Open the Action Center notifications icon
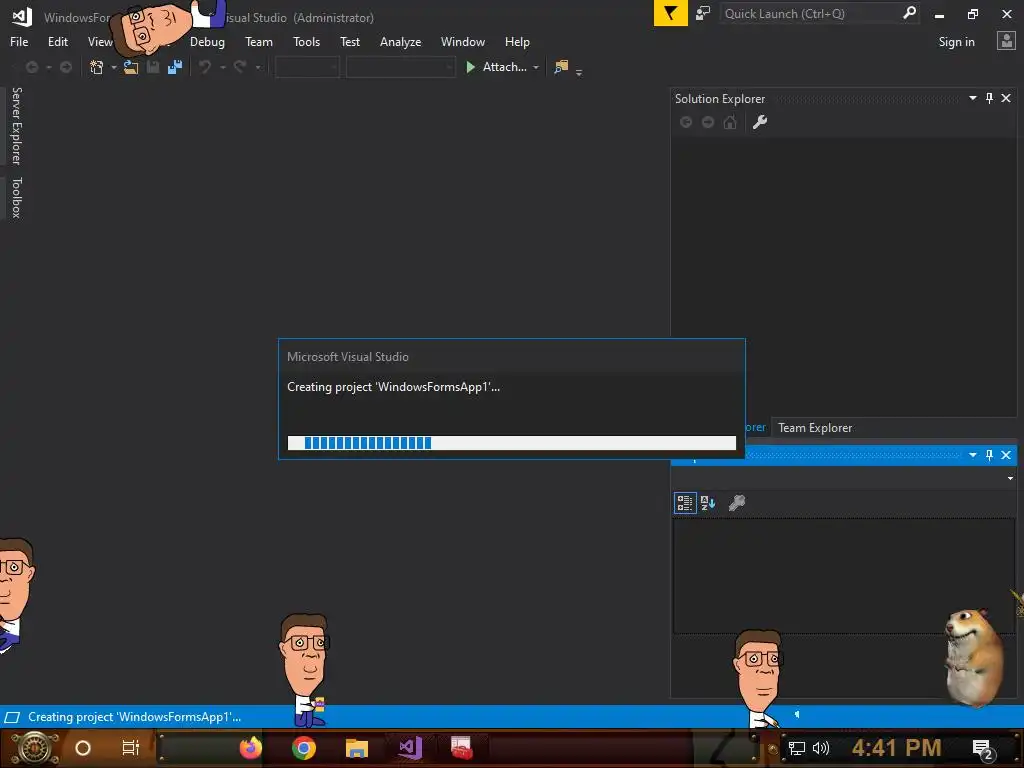Screen dimensions: 1024x768 tap(982, 748)
